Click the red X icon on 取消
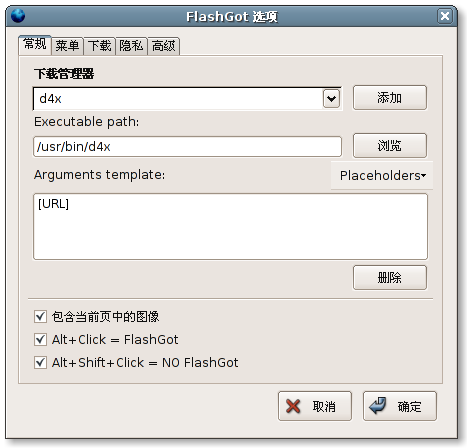Screen dimensions: 467x448 point(293,406)
